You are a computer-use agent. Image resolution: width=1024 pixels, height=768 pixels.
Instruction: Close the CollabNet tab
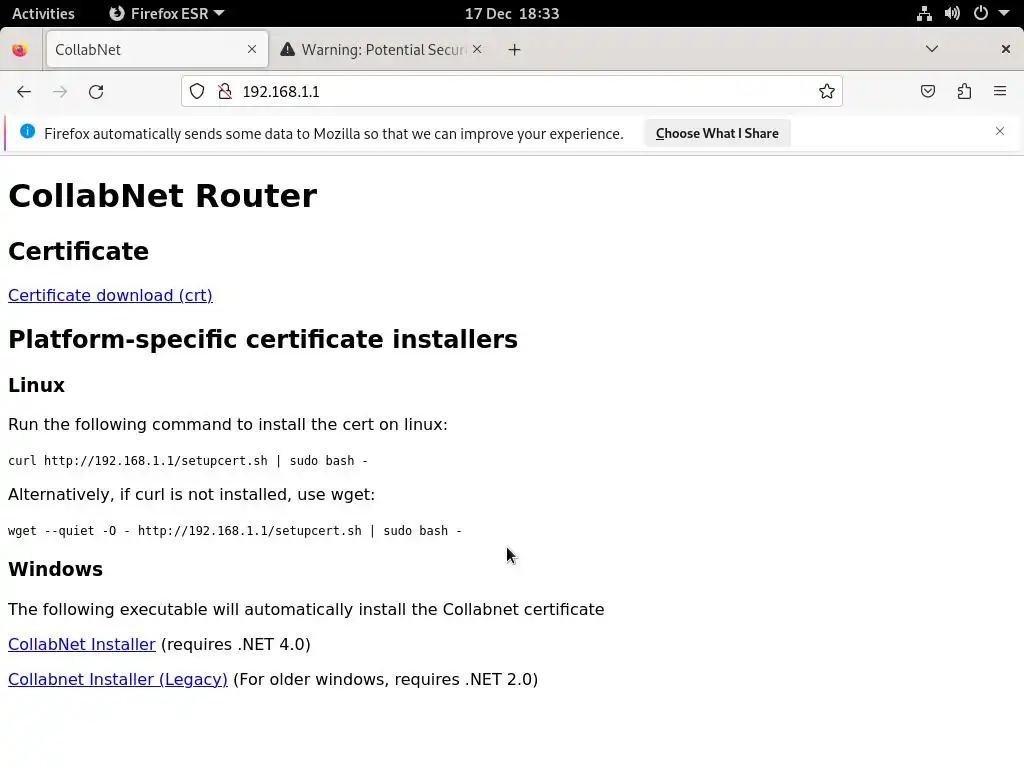252,49
